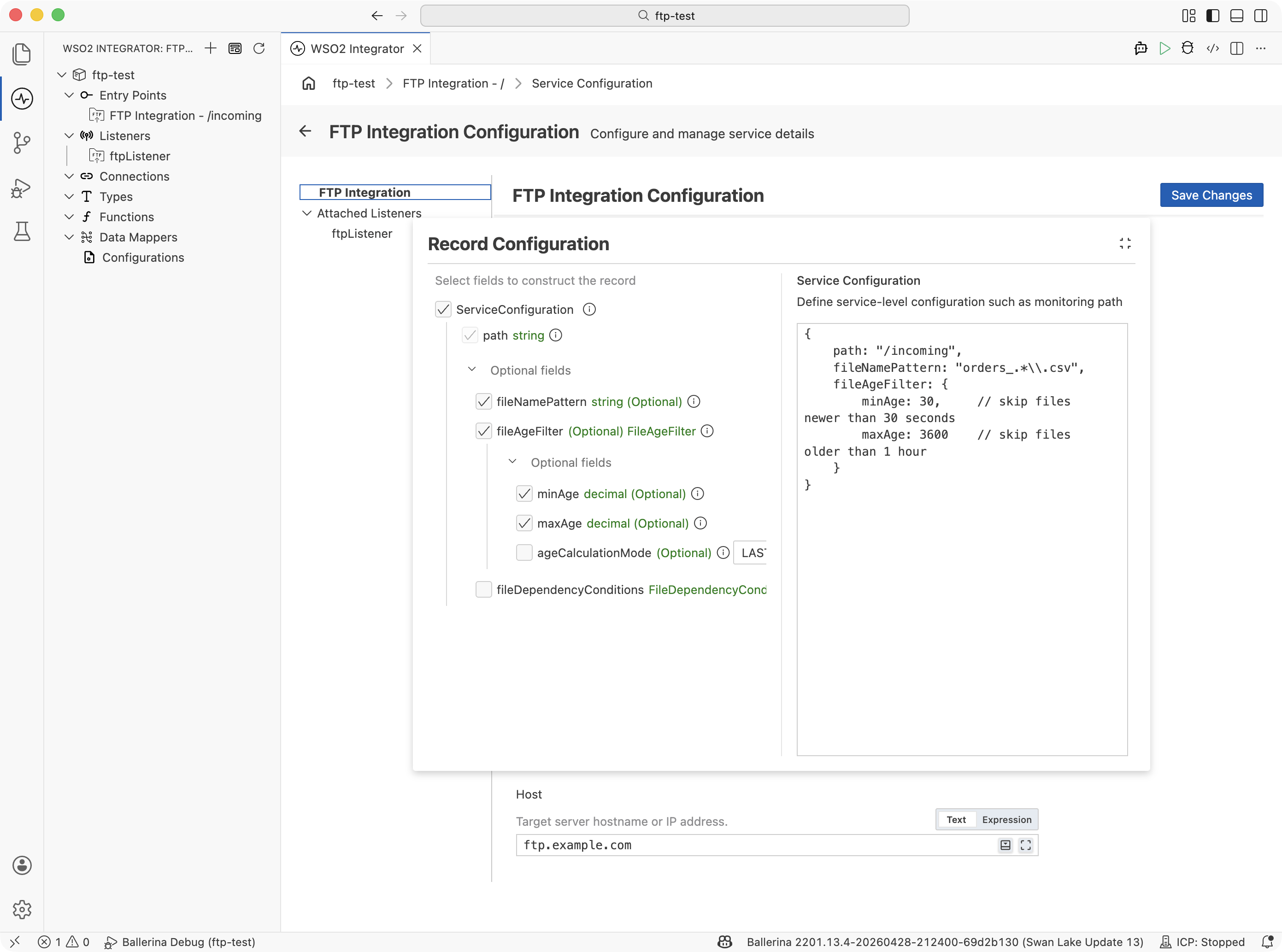Expand the Connections section

[69, 176]
